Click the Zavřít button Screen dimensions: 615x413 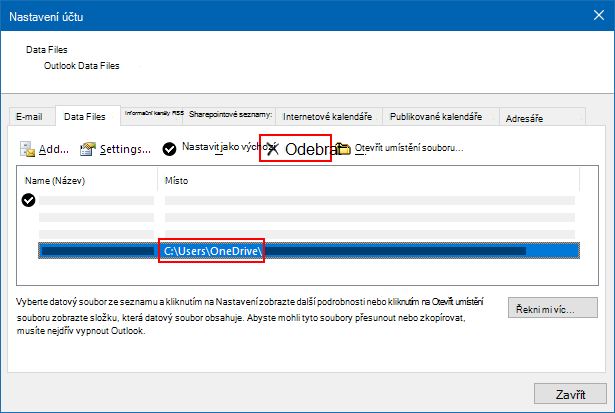click(x=570, y=394)
